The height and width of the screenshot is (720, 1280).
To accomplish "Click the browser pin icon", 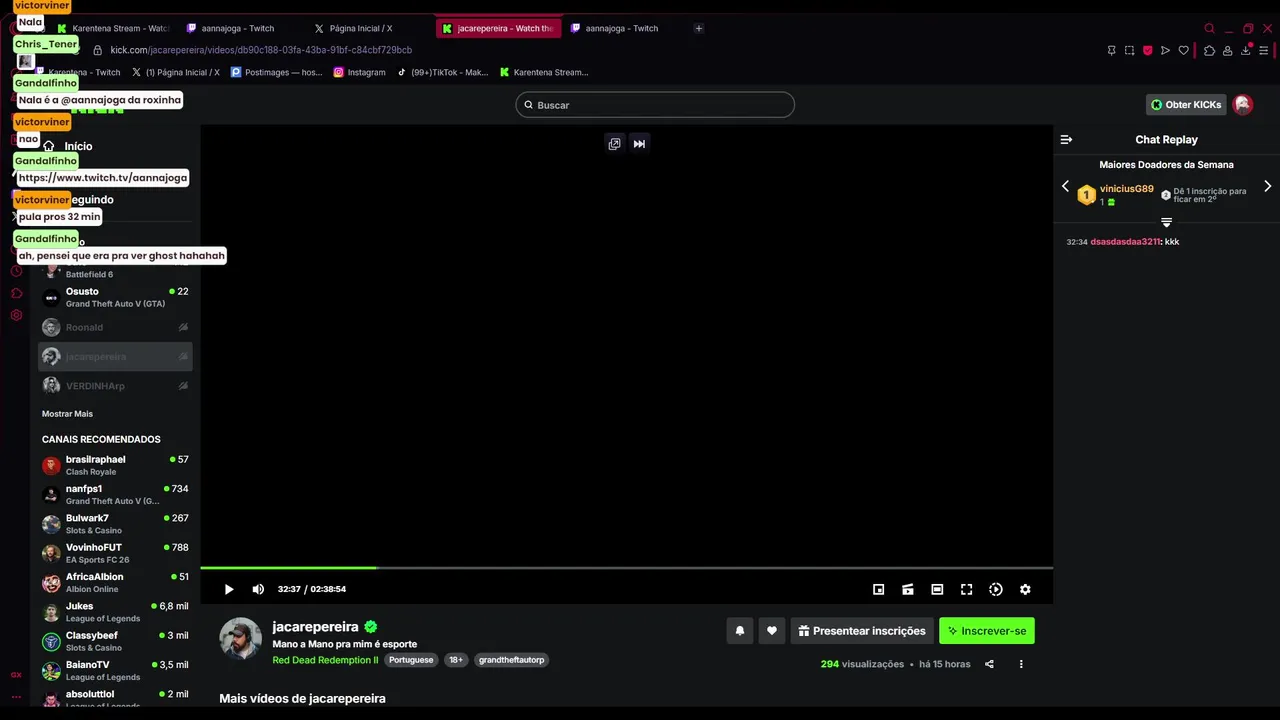I will [x=1111, y=50].
